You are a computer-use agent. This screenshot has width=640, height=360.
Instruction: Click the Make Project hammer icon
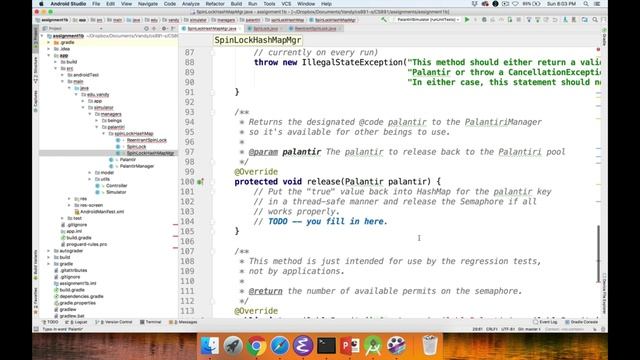pyautogui.click(x=384, y=20)
